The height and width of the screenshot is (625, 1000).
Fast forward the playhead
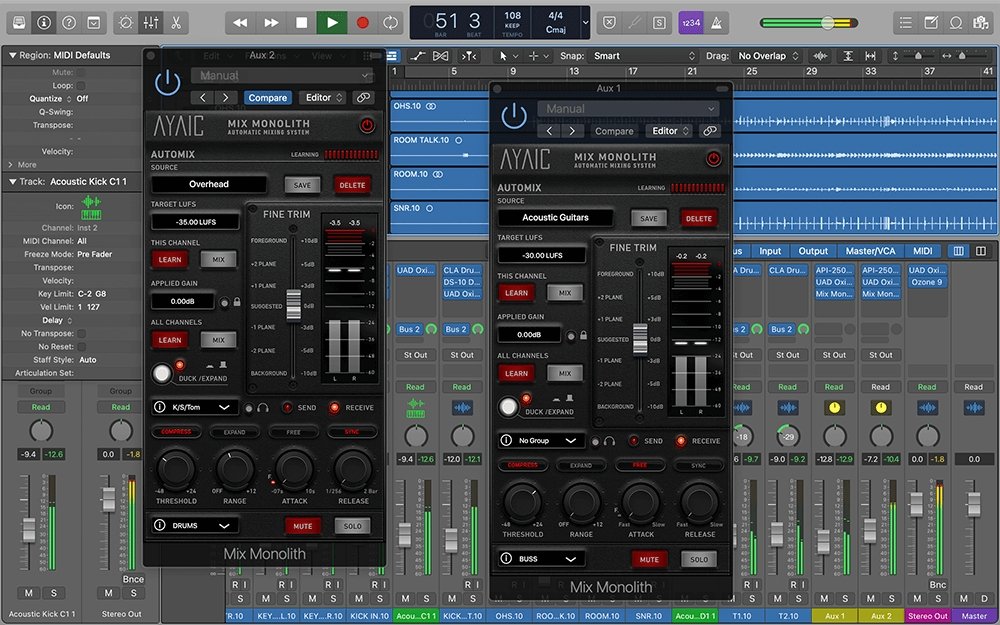[271, 23]
